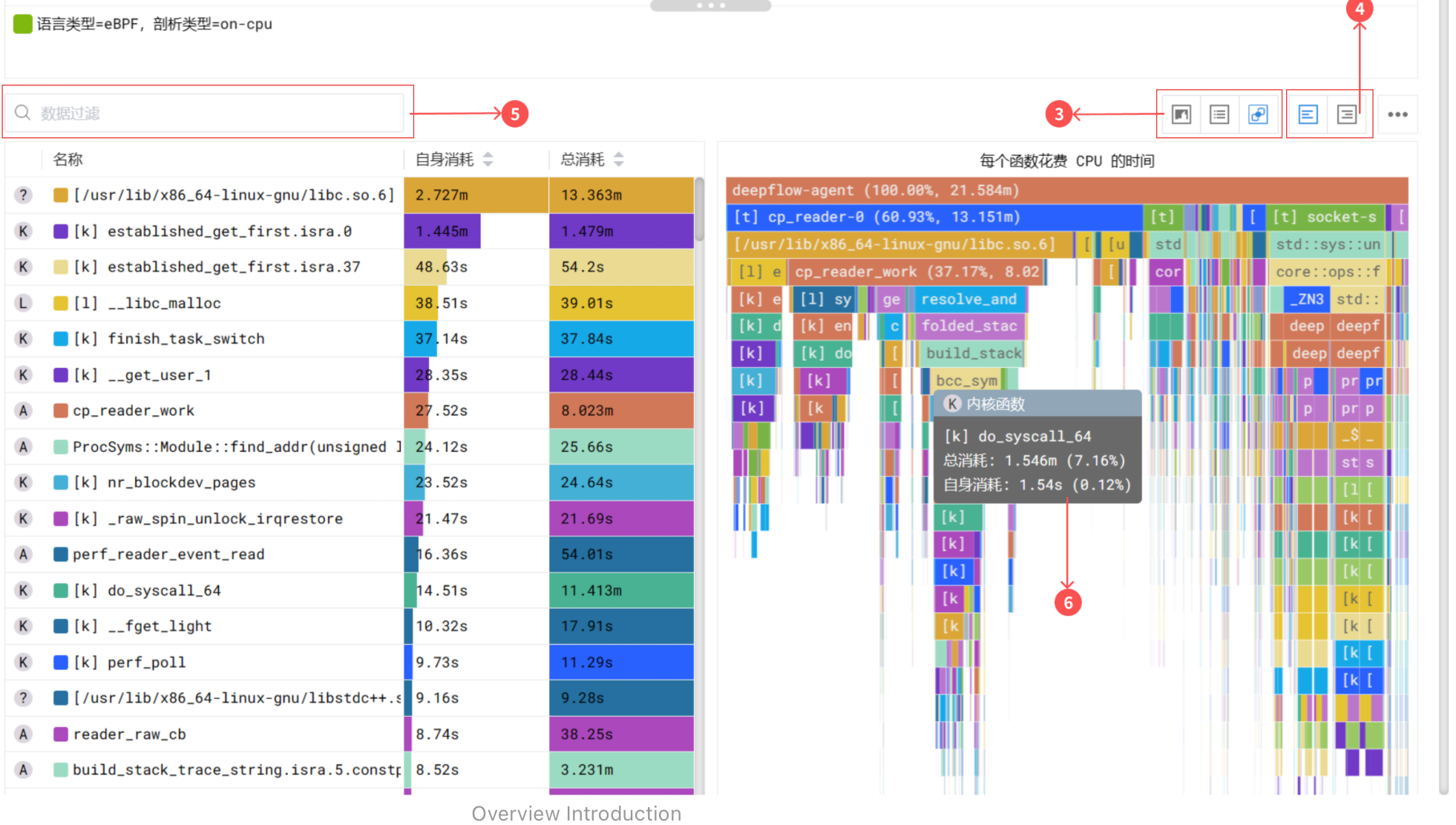This screenshot has width=1456, height=825.
Task: Enable right-aligned function name display
Action: pos(1347,114)
